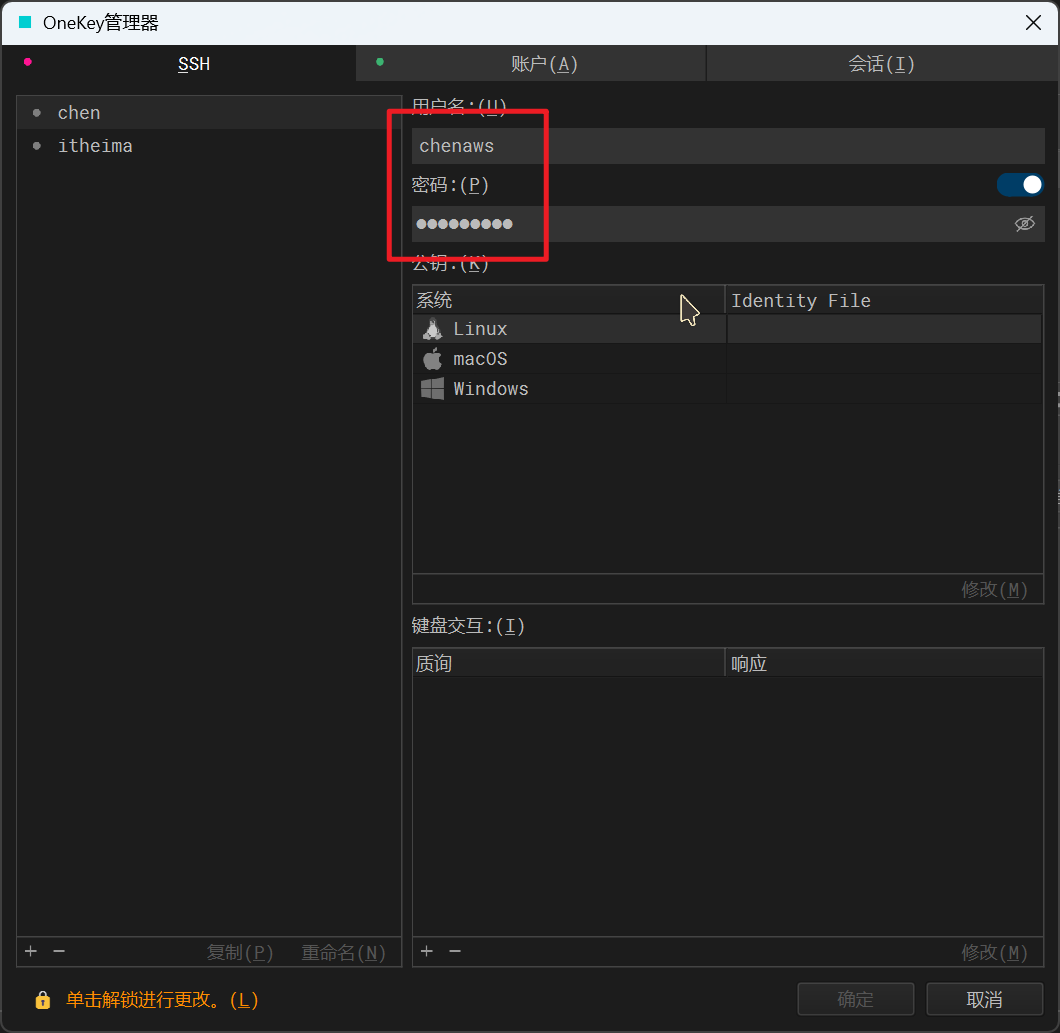Click the 复制(P) button

(240, 952)
